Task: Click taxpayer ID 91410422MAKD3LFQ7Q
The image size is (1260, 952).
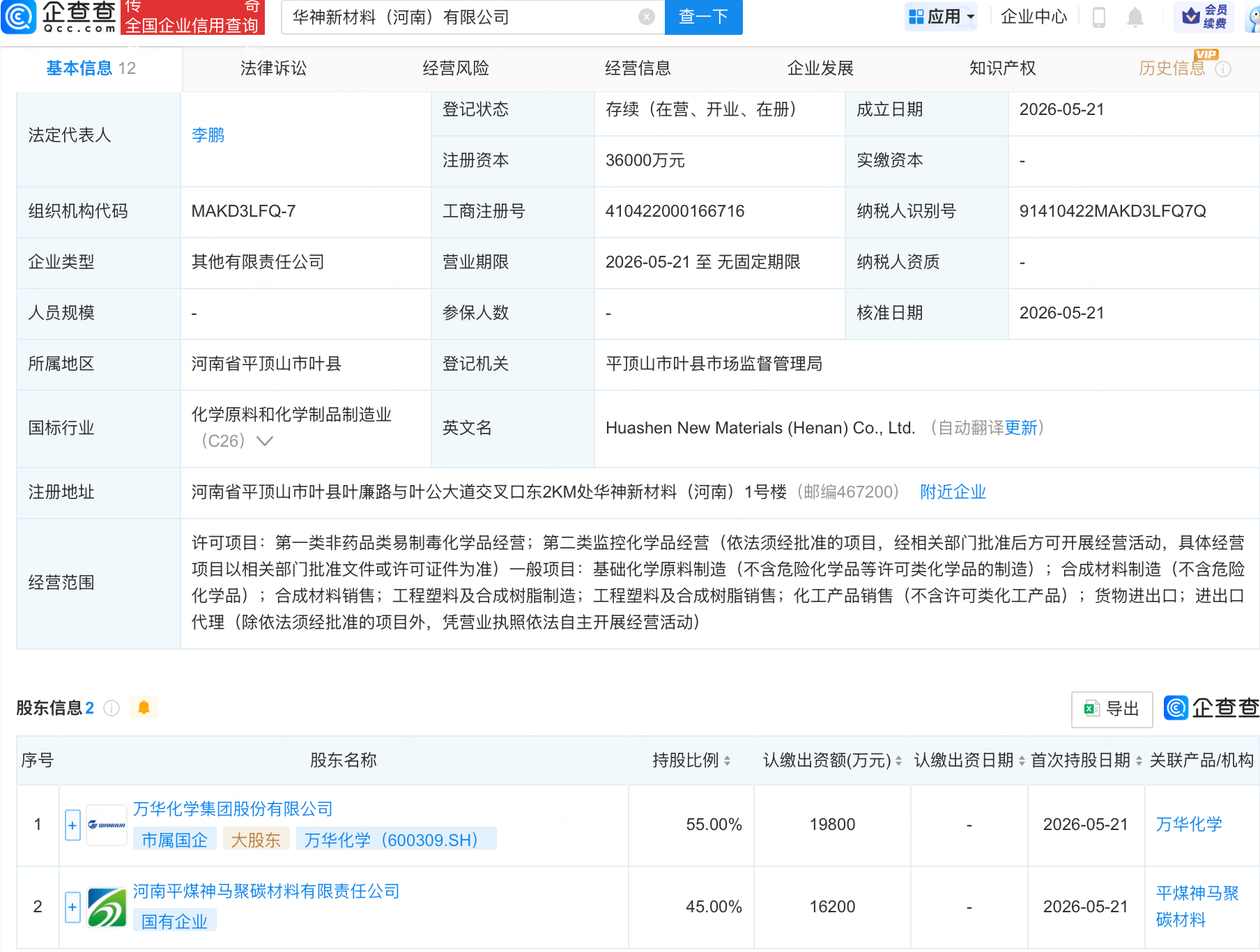Action: pos(1112,211)
